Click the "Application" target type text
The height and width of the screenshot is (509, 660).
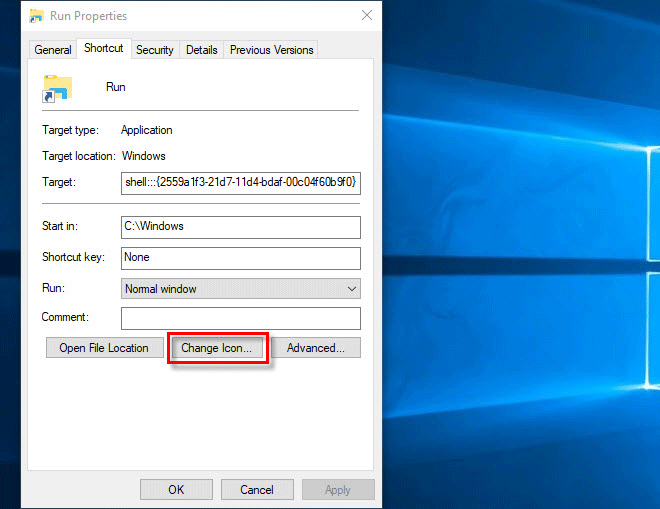click(x=147, y=130)
